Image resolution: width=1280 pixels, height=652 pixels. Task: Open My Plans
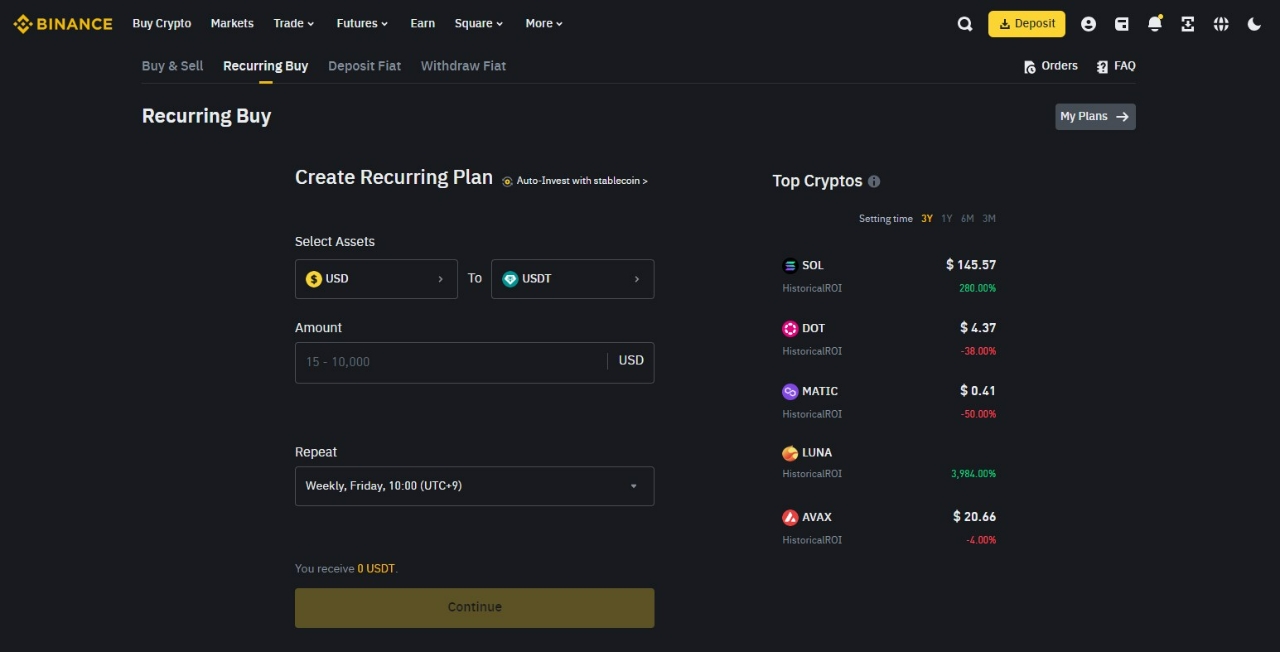tap(1095, 117)
